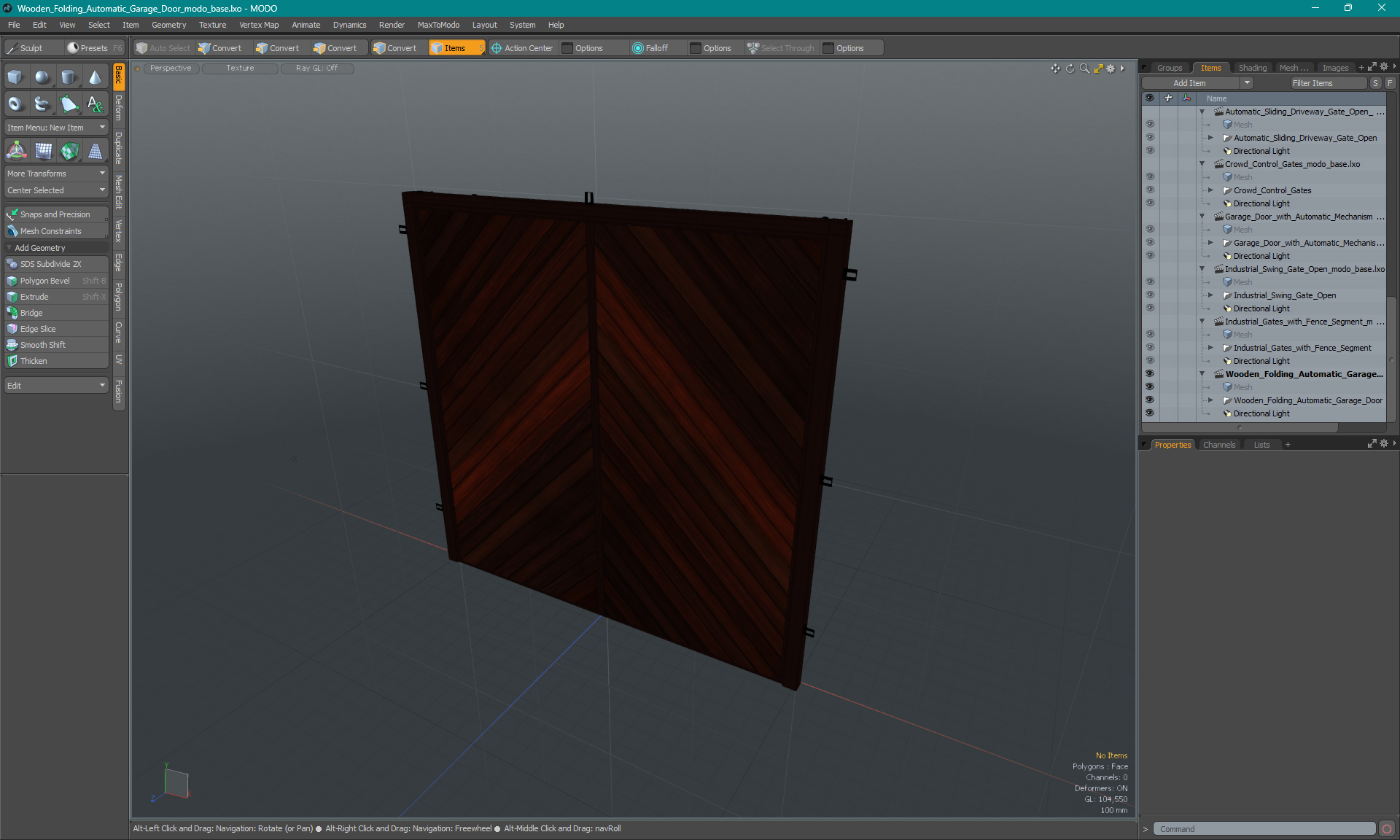Click the viewport rotate icon
This screenshot has height=840, width=1400.
(x=1070, y=69)
